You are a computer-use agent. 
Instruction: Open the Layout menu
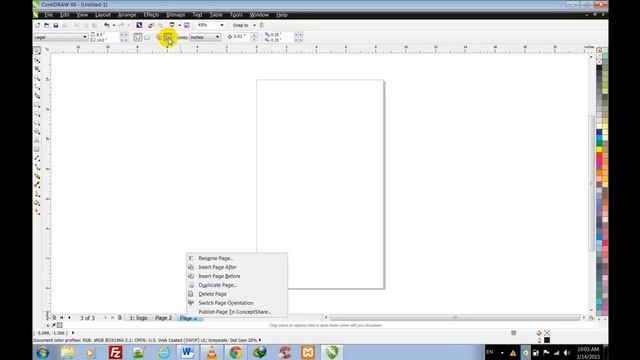coord(102,15)
